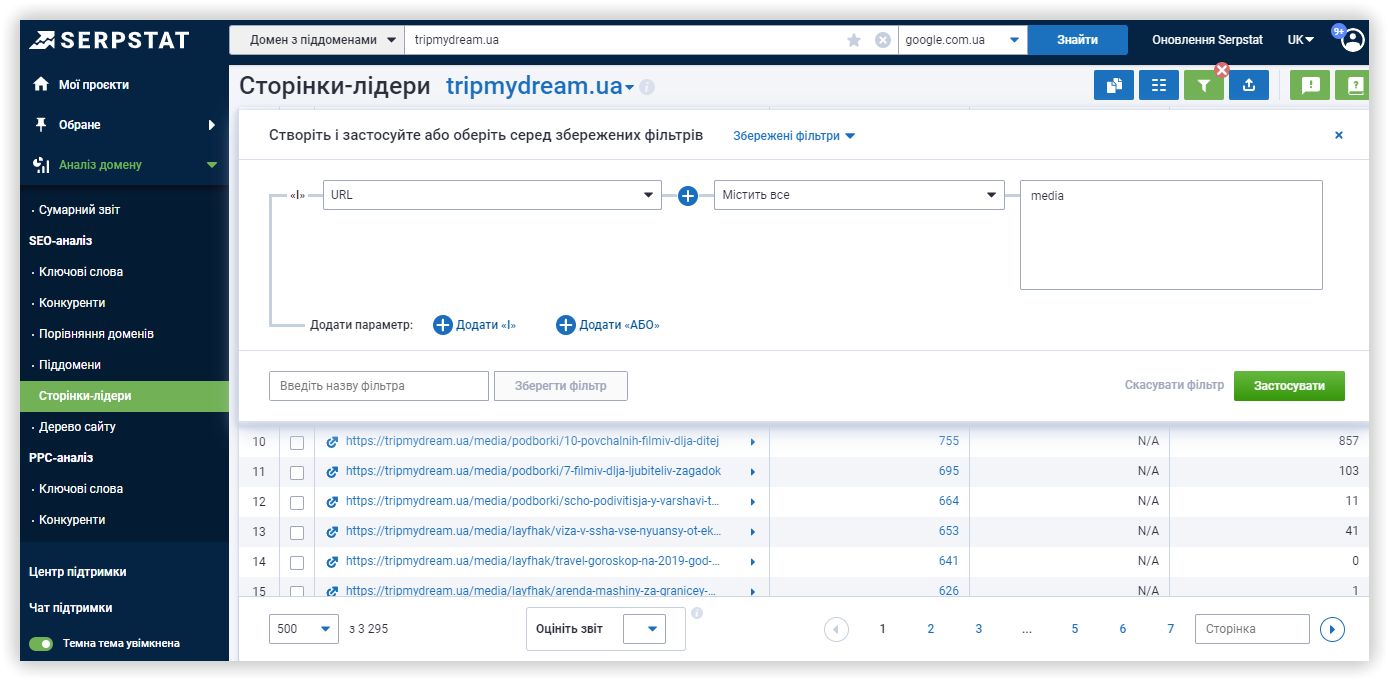Open google.com.ua search engine dropdown
This screenshot has height=681, width=1389.
tap(962, 40)
